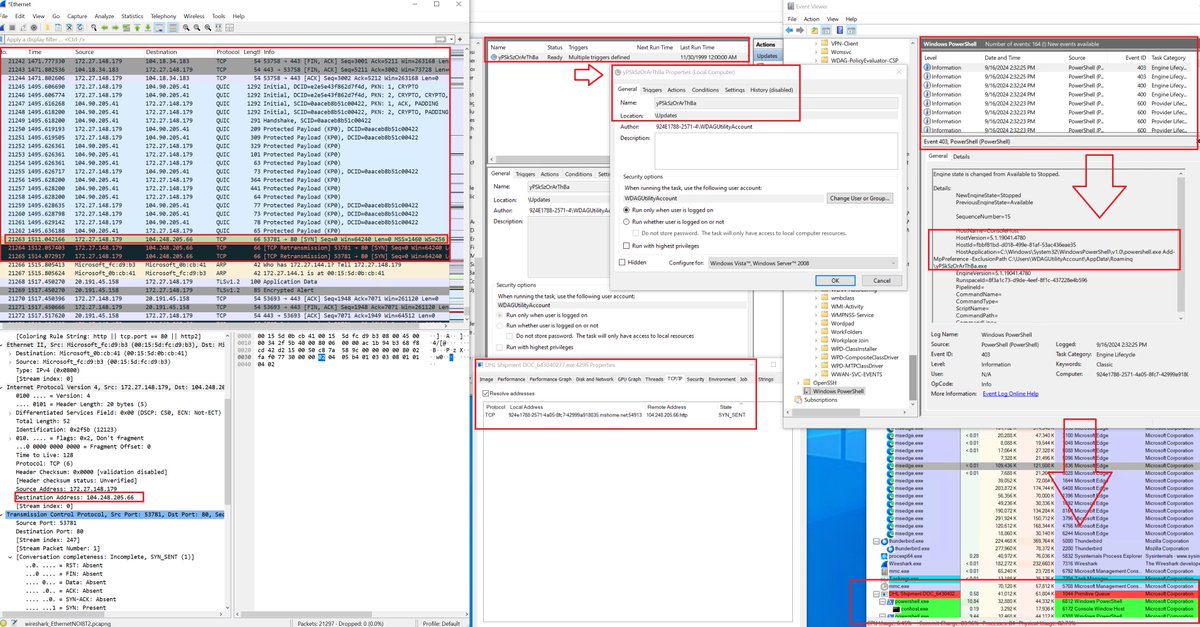
Task: Zoom in Wireshark packet text
Action: tap(186, 28)
